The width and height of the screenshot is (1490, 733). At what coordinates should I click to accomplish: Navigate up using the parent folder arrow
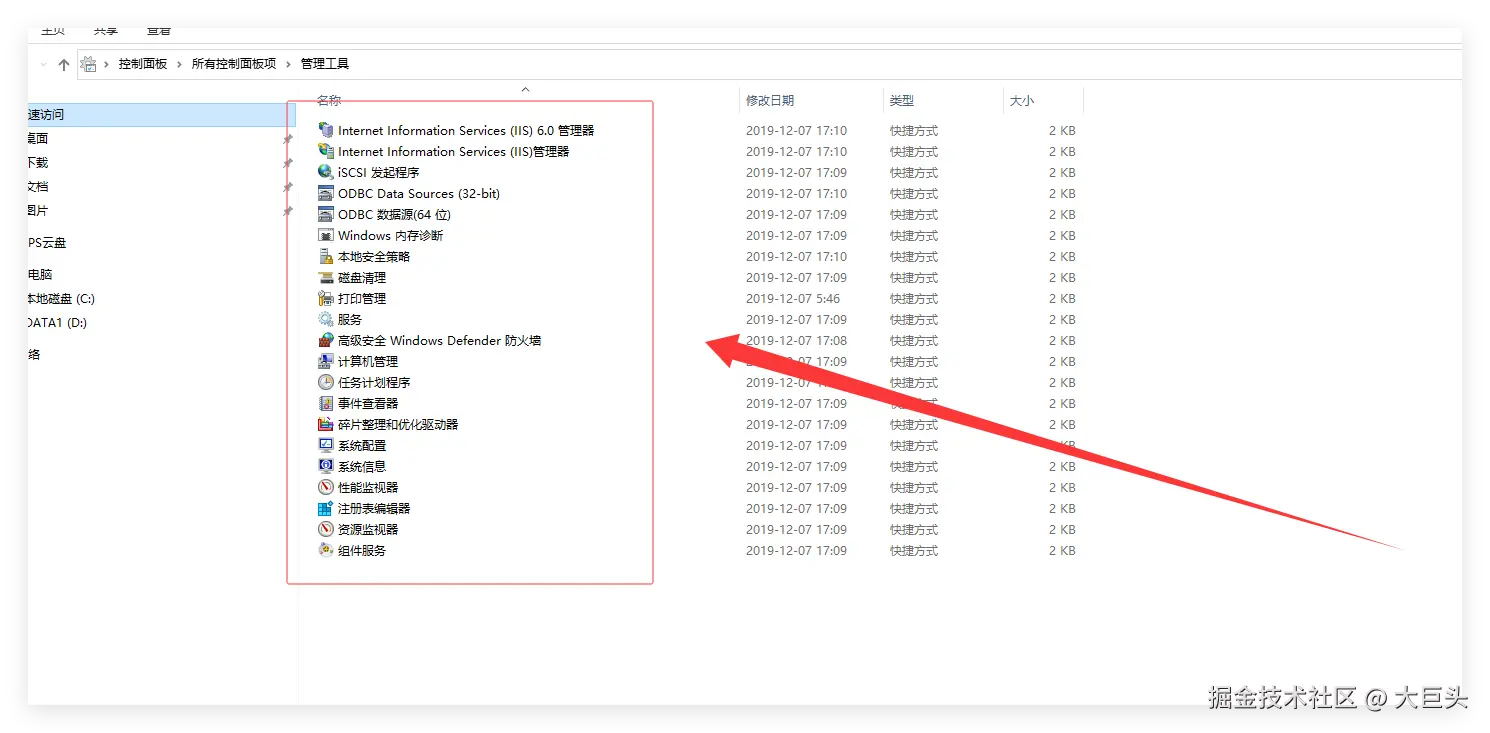pos(64,62)
